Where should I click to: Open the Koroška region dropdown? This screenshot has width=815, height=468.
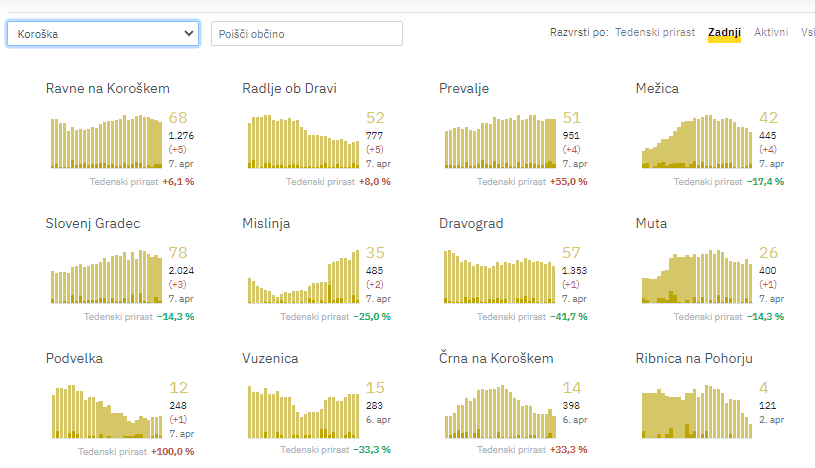coord(103,34)
